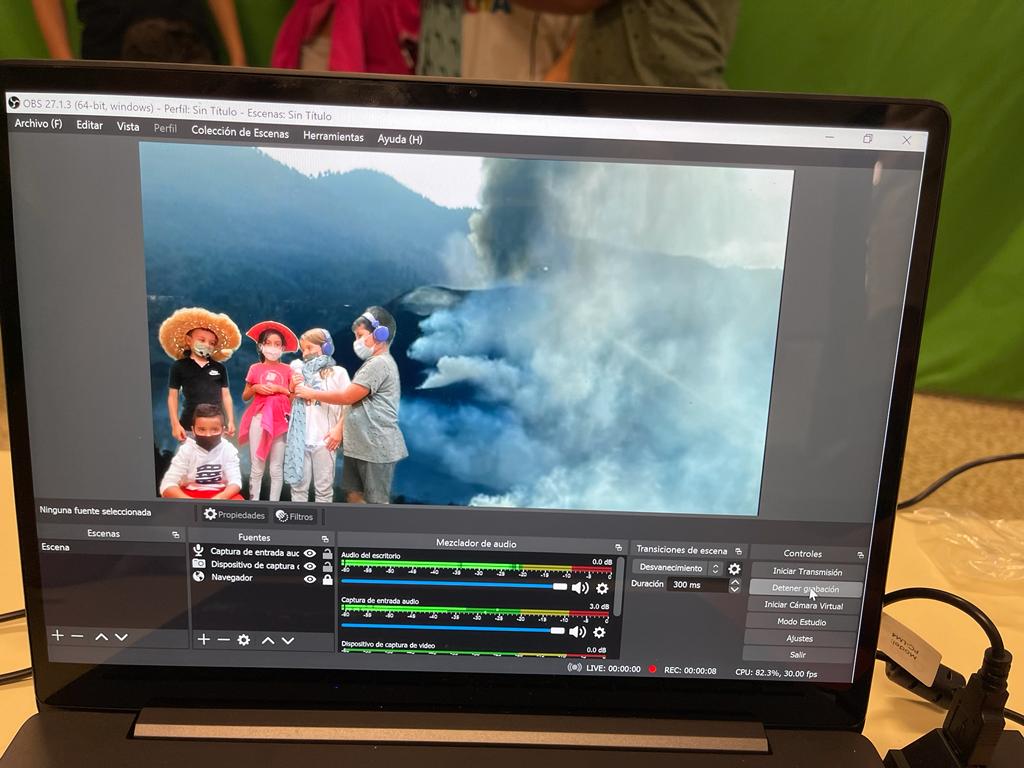Image resolution: width=1024 pixels, height=768 pixels.
Task: Move the selected source up in Fuentes
Action: tap(267, 640)
